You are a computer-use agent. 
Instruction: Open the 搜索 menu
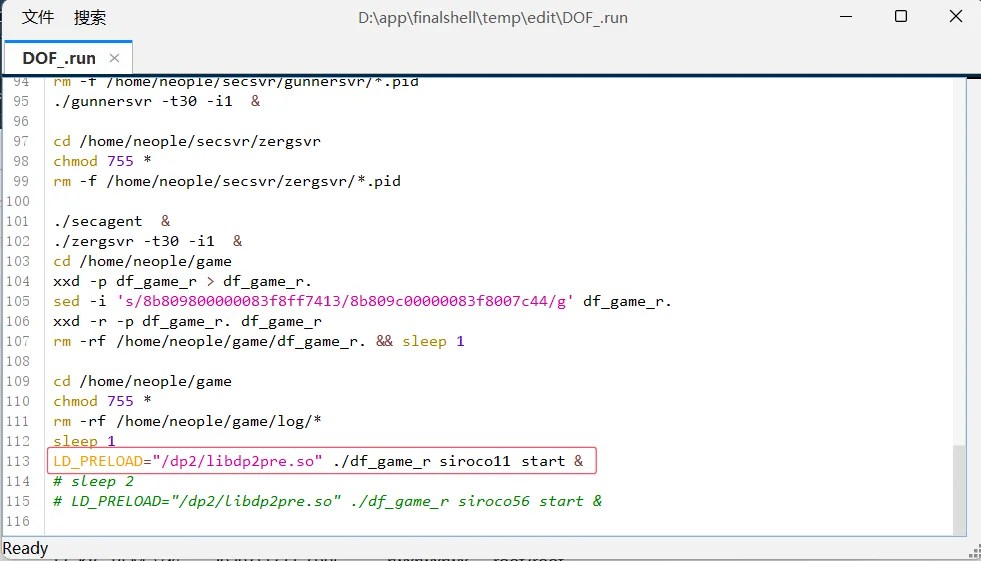pos(89,18)
